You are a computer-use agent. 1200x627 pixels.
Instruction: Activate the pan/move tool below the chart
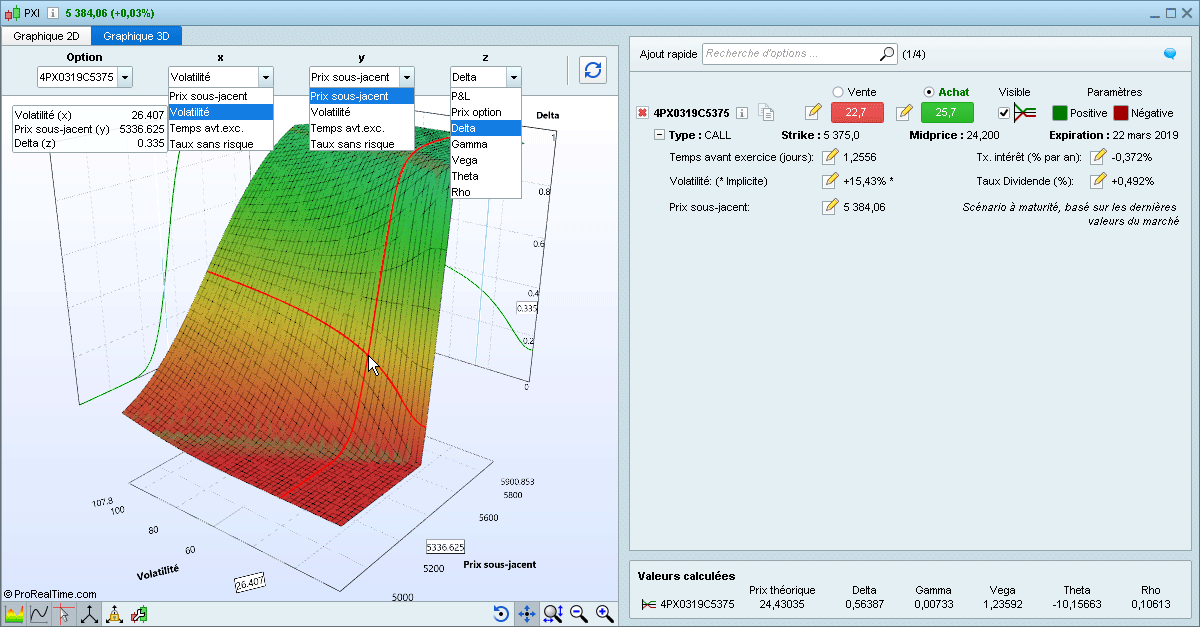[526, 614]
